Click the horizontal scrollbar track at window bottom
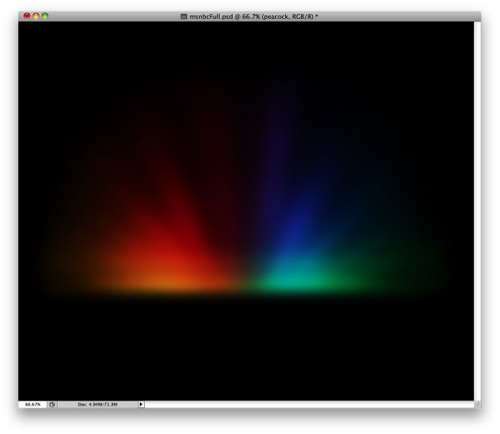The height and width of the screenshot is (434, 500). pos(309,404)
